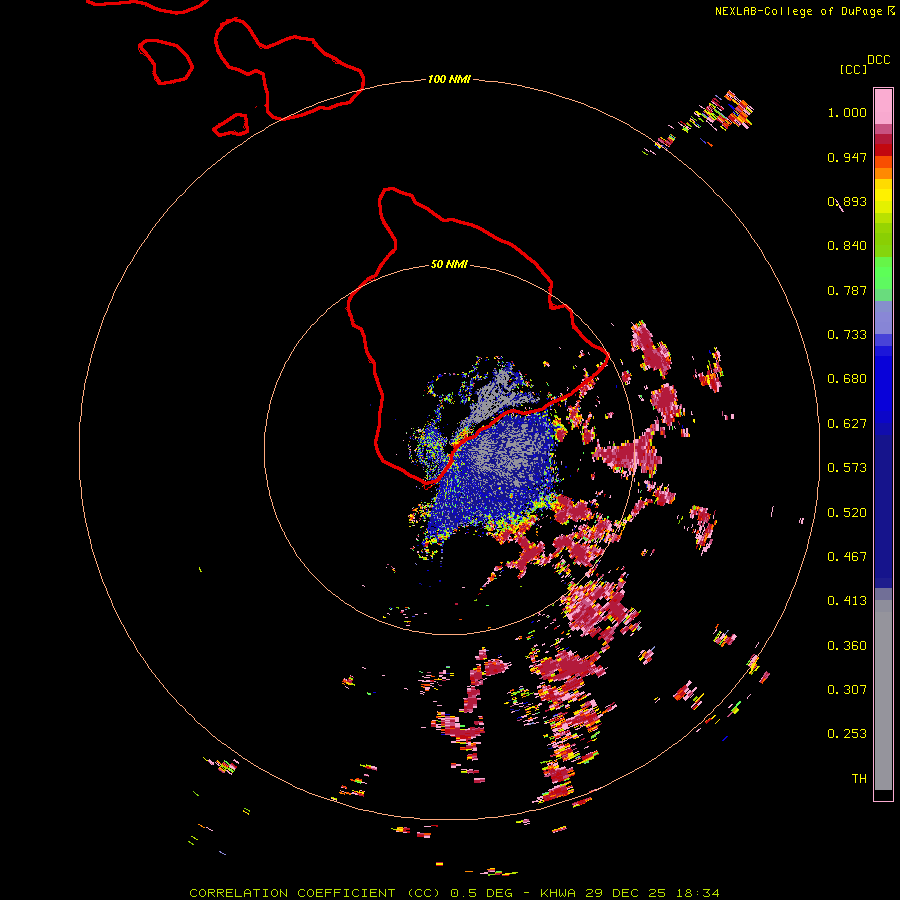Click the 1.000 legend value
The width and height of the screenshot is (900, 900).
click(x=847, y=112)
